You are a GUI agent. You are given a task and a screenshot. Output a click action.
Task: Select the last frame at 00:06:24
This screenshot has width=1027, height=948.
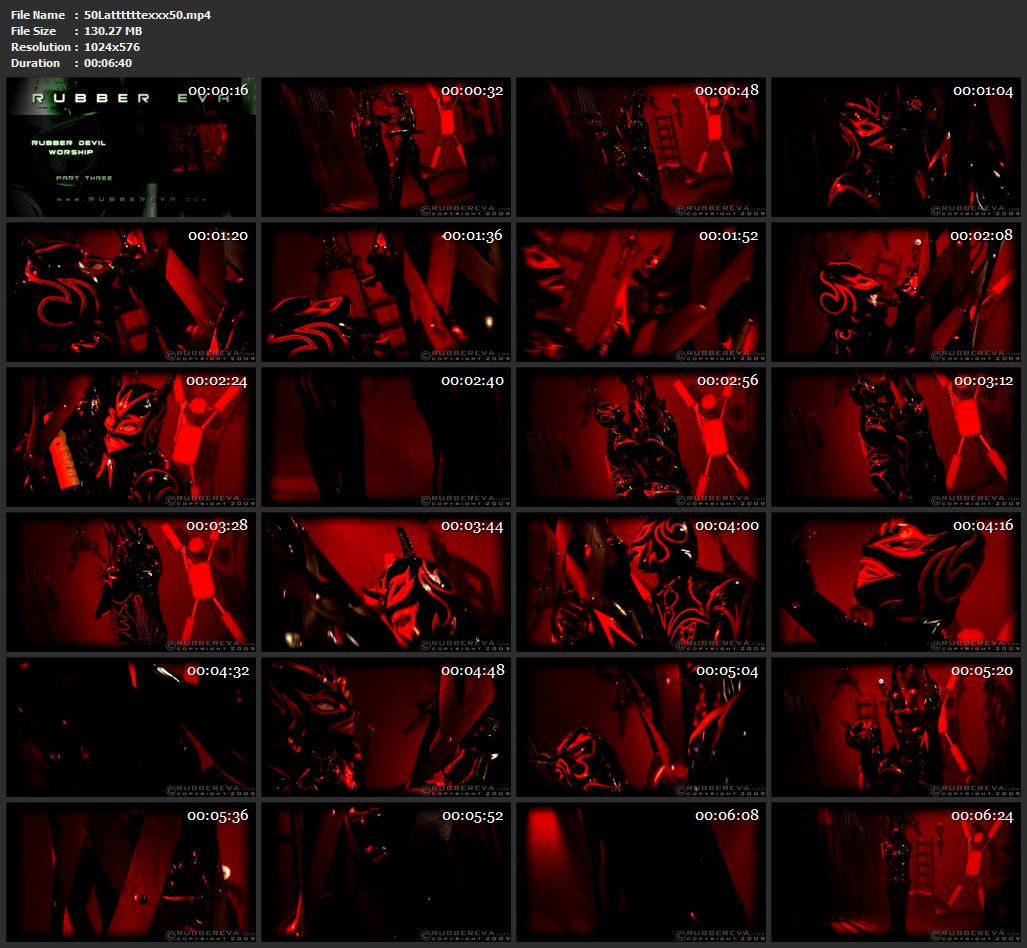(x=895, y=872)
